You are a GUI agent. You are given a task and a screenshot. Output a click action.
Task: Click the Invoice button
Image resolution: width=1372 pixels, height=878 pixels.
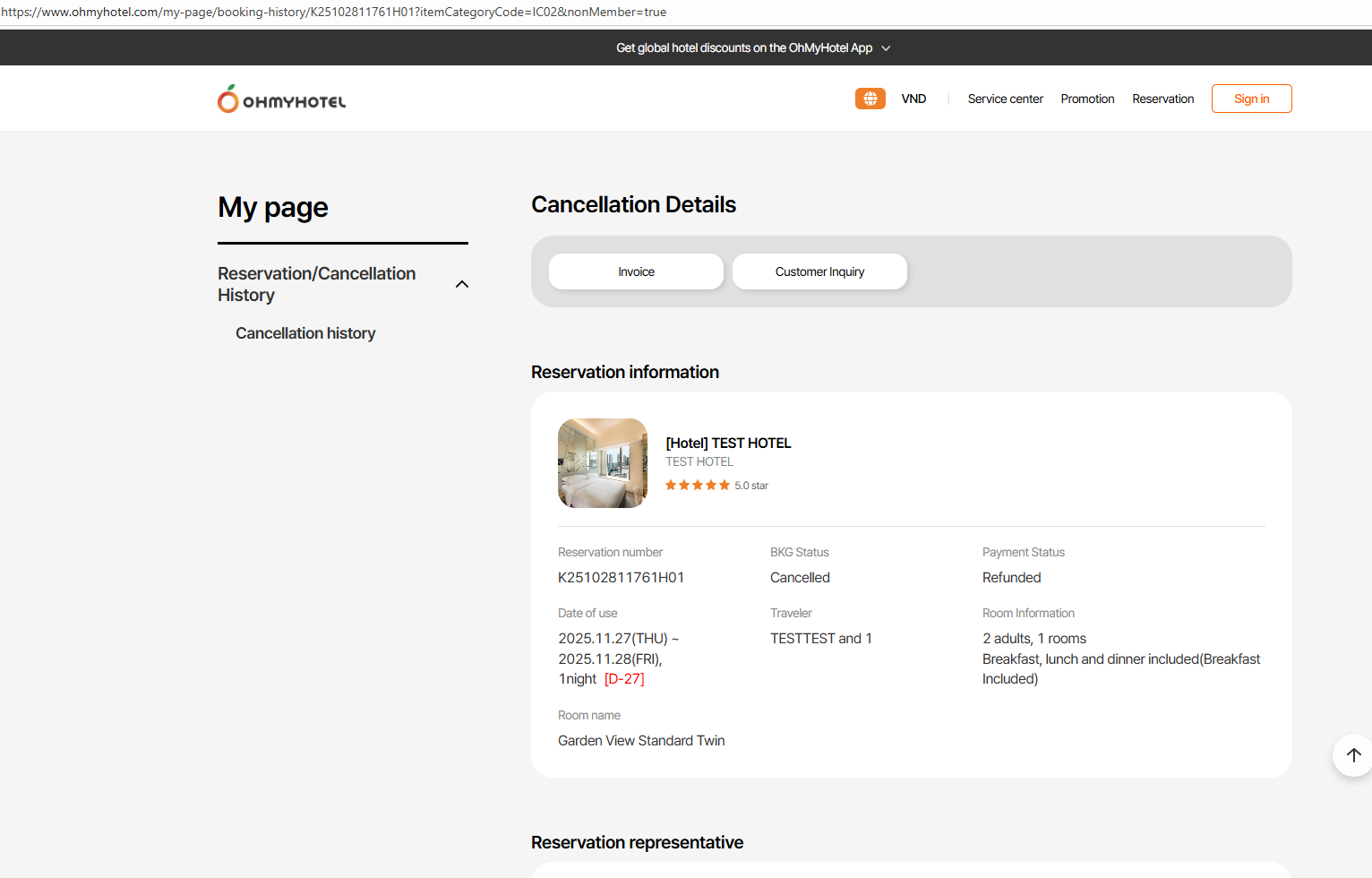[636, 271]
